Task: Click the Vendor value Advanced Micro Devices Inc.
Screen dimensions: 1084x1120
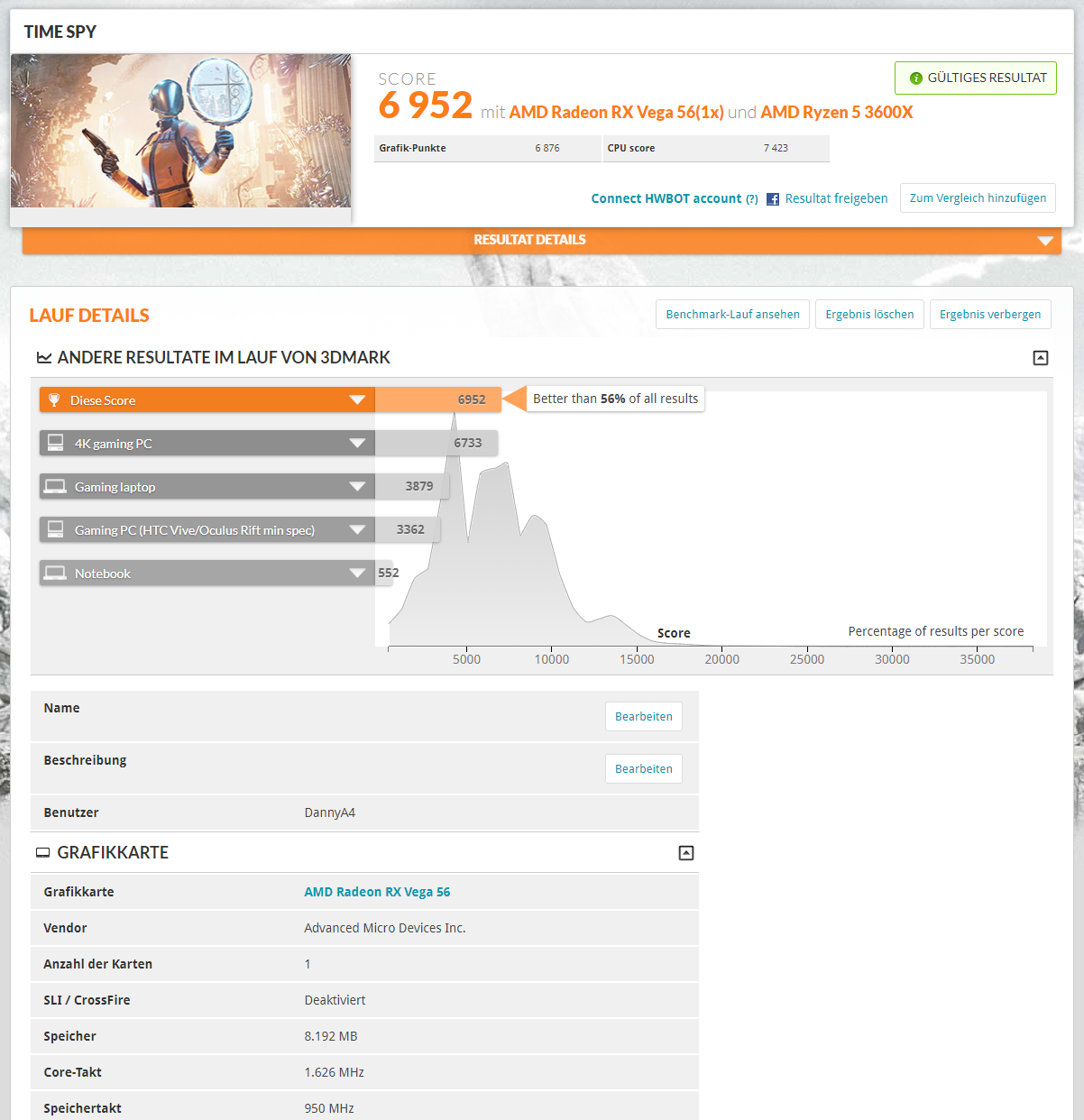Action: 385,928
